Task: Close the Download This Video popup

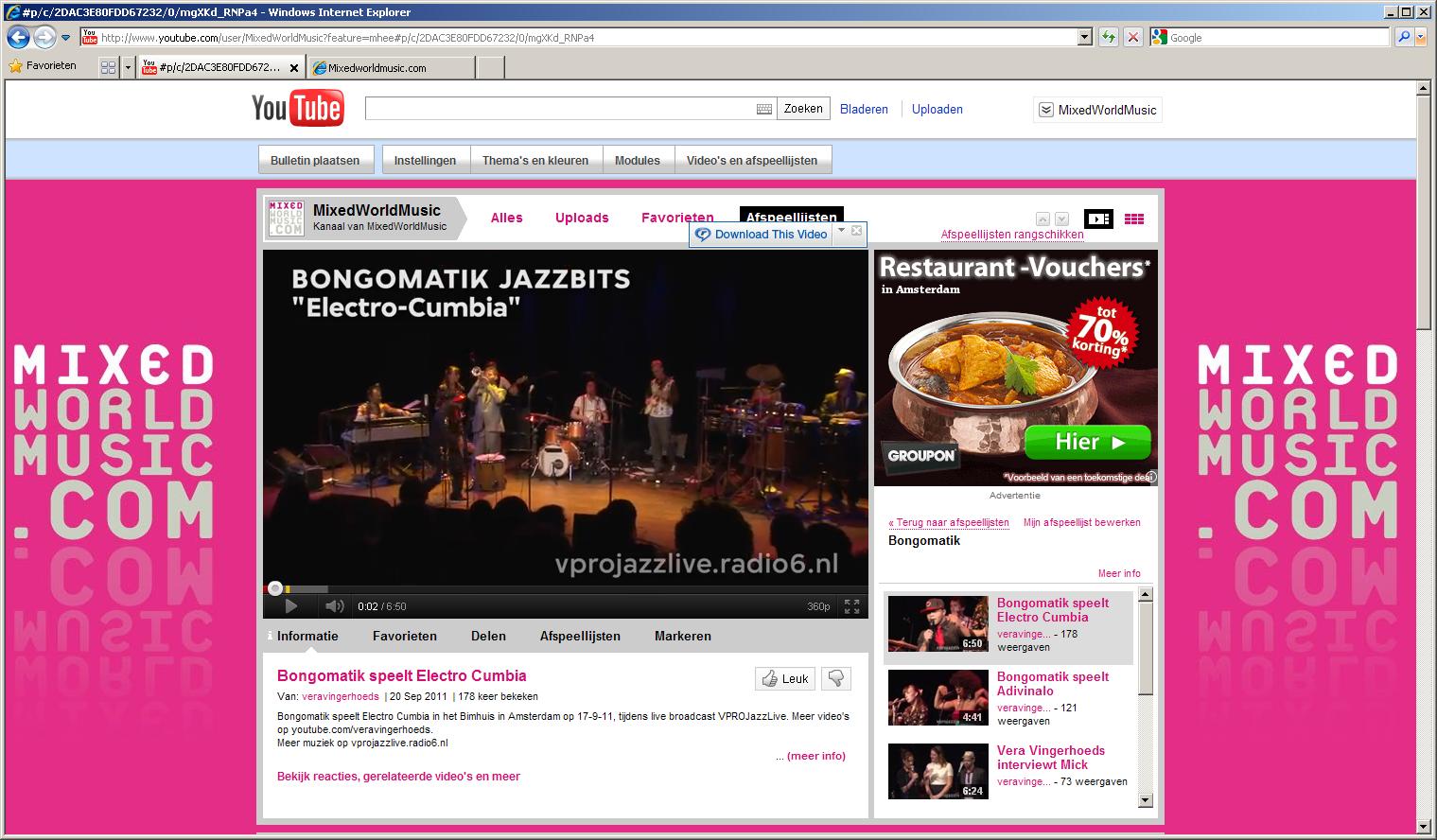Action: click(x=856, y=231)
